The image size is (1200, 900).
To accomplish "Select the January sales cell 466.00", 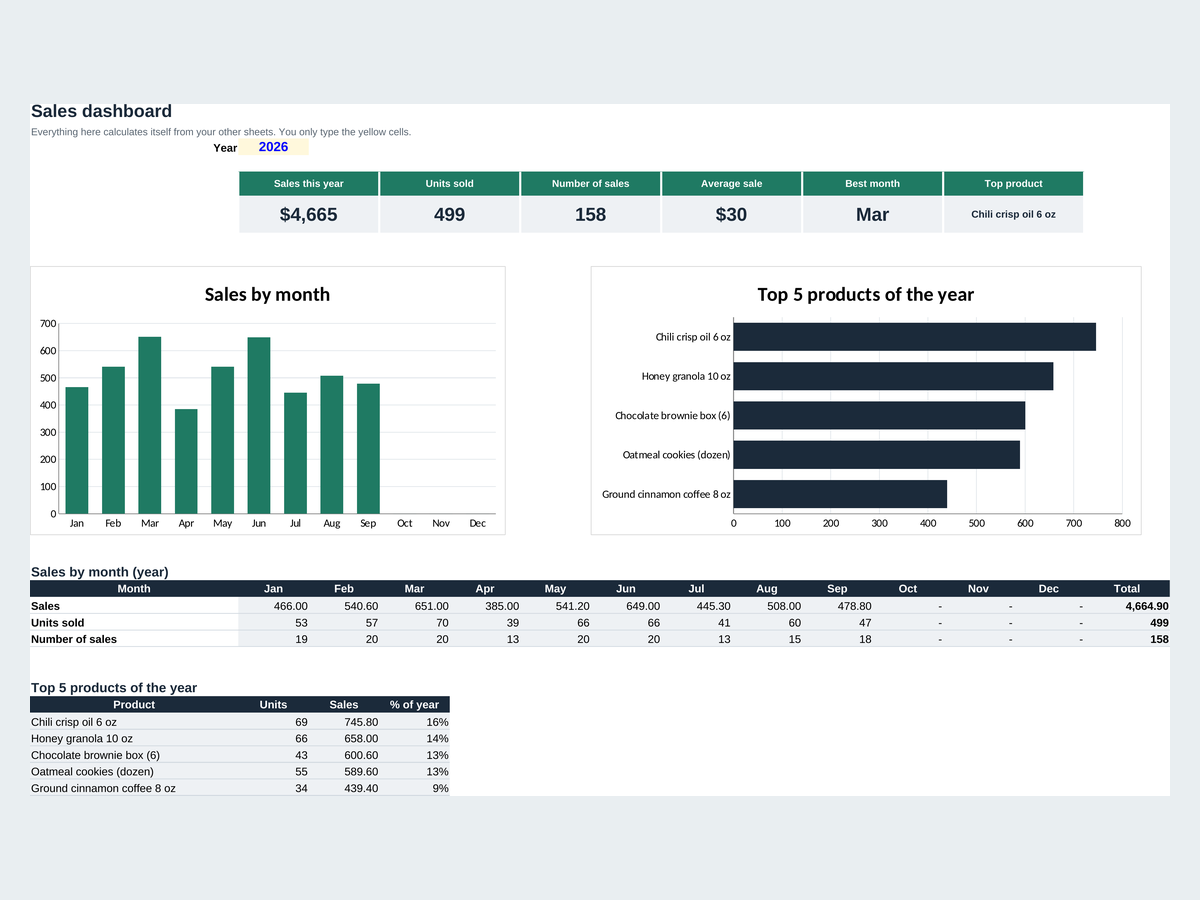I will (274, 606).
